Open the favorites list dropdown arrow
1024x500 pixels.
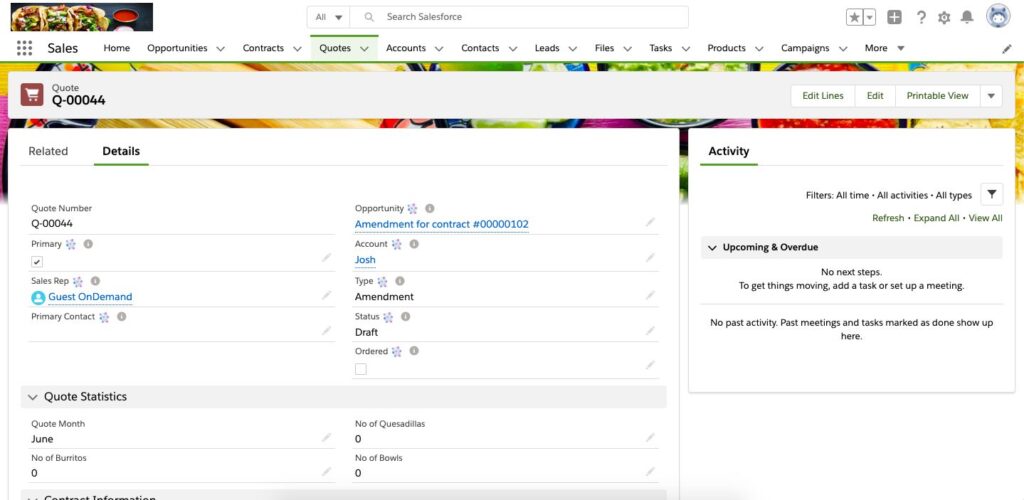point(869,18)
